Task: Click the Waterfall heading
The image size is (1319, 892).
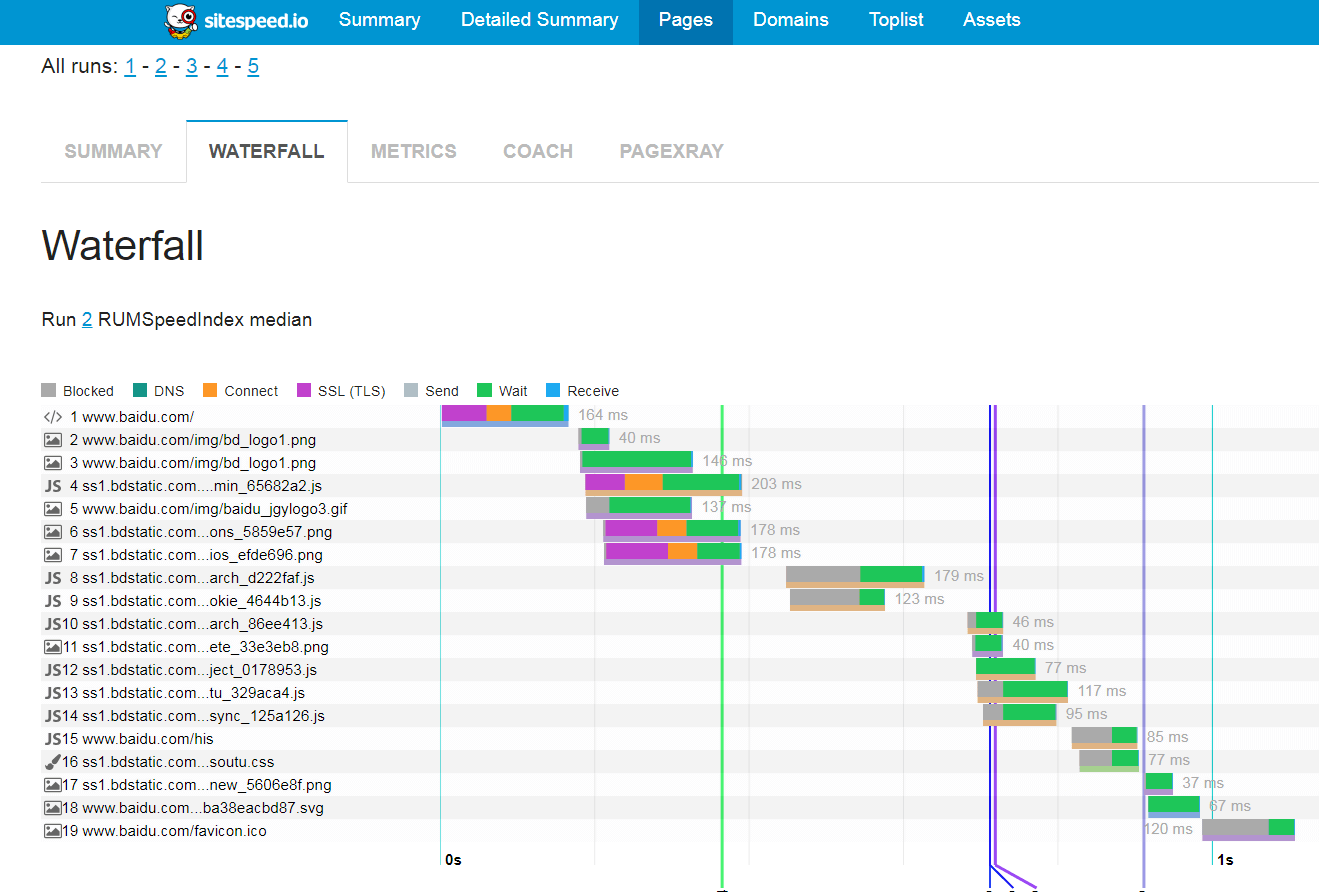Action: point(123,246)
